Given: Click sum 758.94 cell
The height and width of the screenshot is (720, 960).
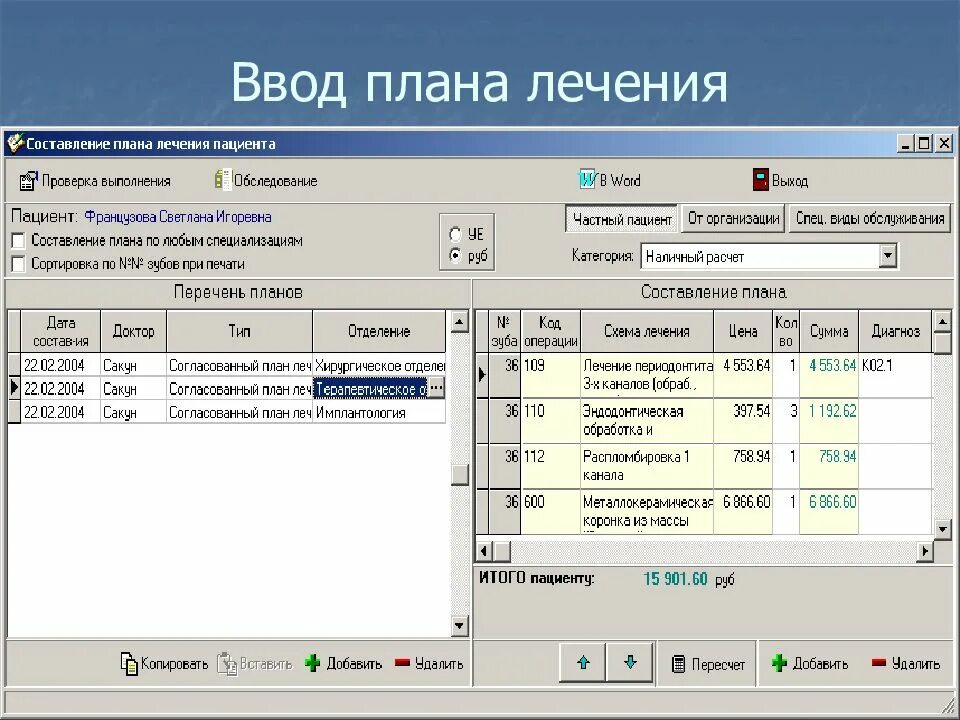Looking at the screenshot, I should [829, 466].
